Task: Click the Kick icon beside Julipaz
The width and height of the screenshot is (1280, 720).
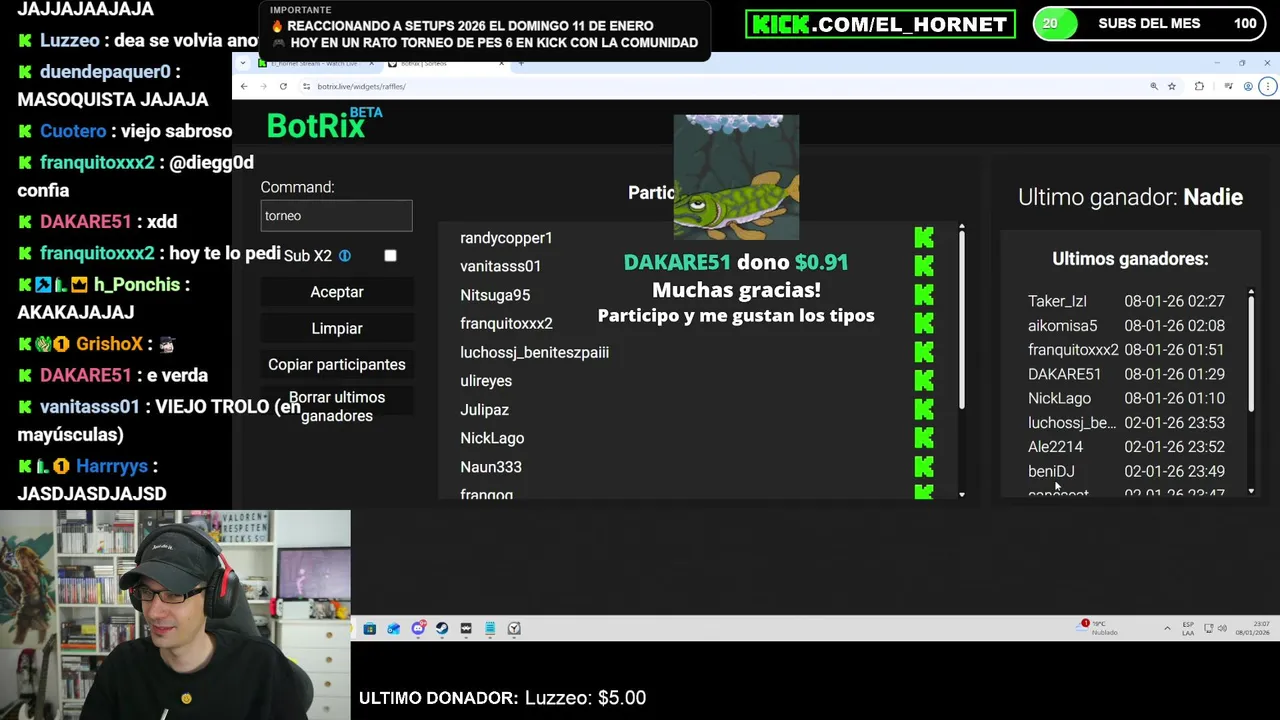Action: tap(924, 409)
